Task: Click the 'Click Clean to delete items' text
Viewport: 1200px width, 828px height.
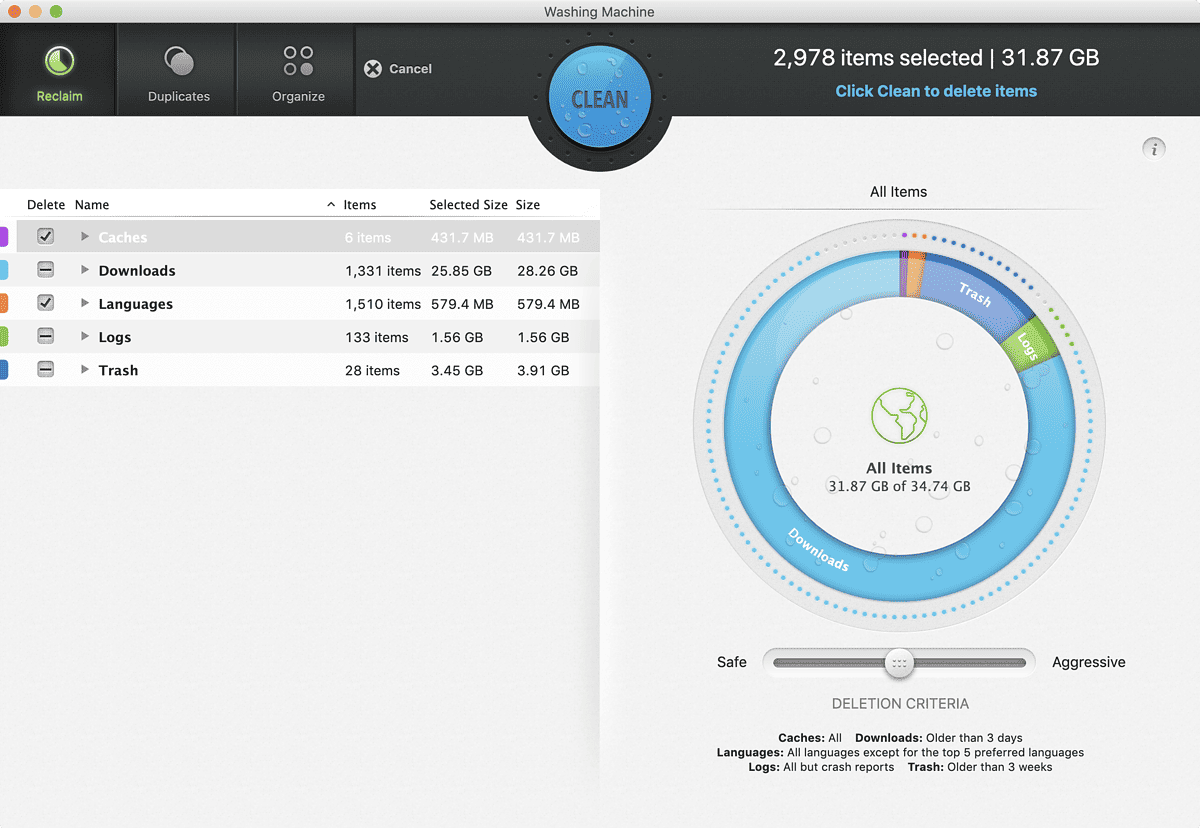Action: [936, 91]
